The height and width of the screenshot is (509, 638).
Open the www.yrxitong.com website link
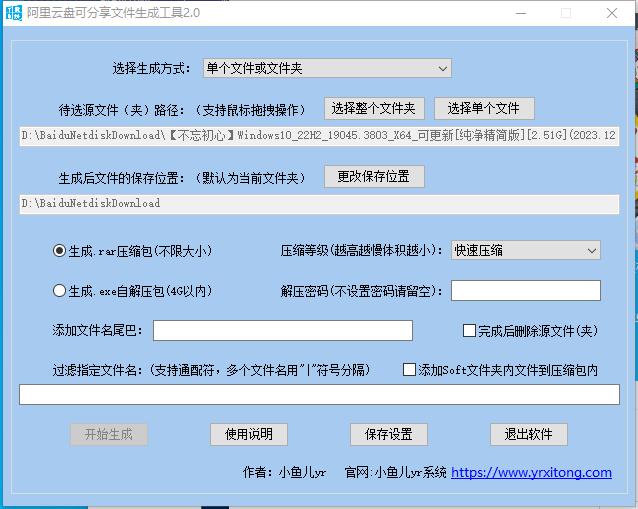(531, 472)
